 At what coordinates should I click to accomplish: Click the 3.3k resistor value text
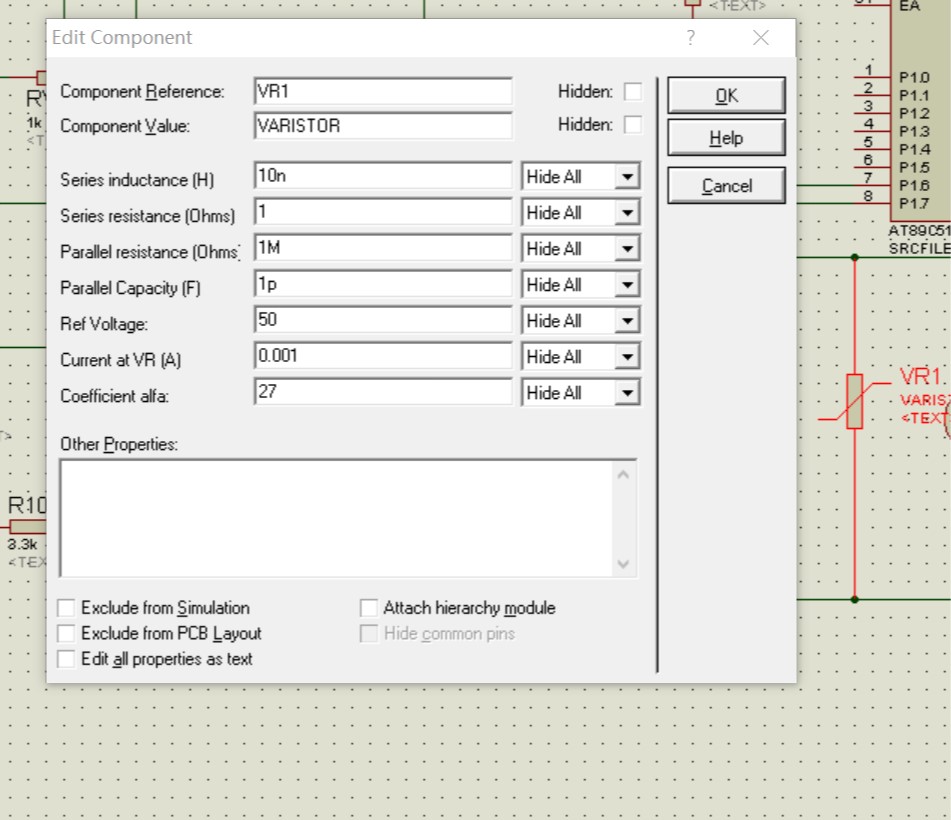point(22,544)
